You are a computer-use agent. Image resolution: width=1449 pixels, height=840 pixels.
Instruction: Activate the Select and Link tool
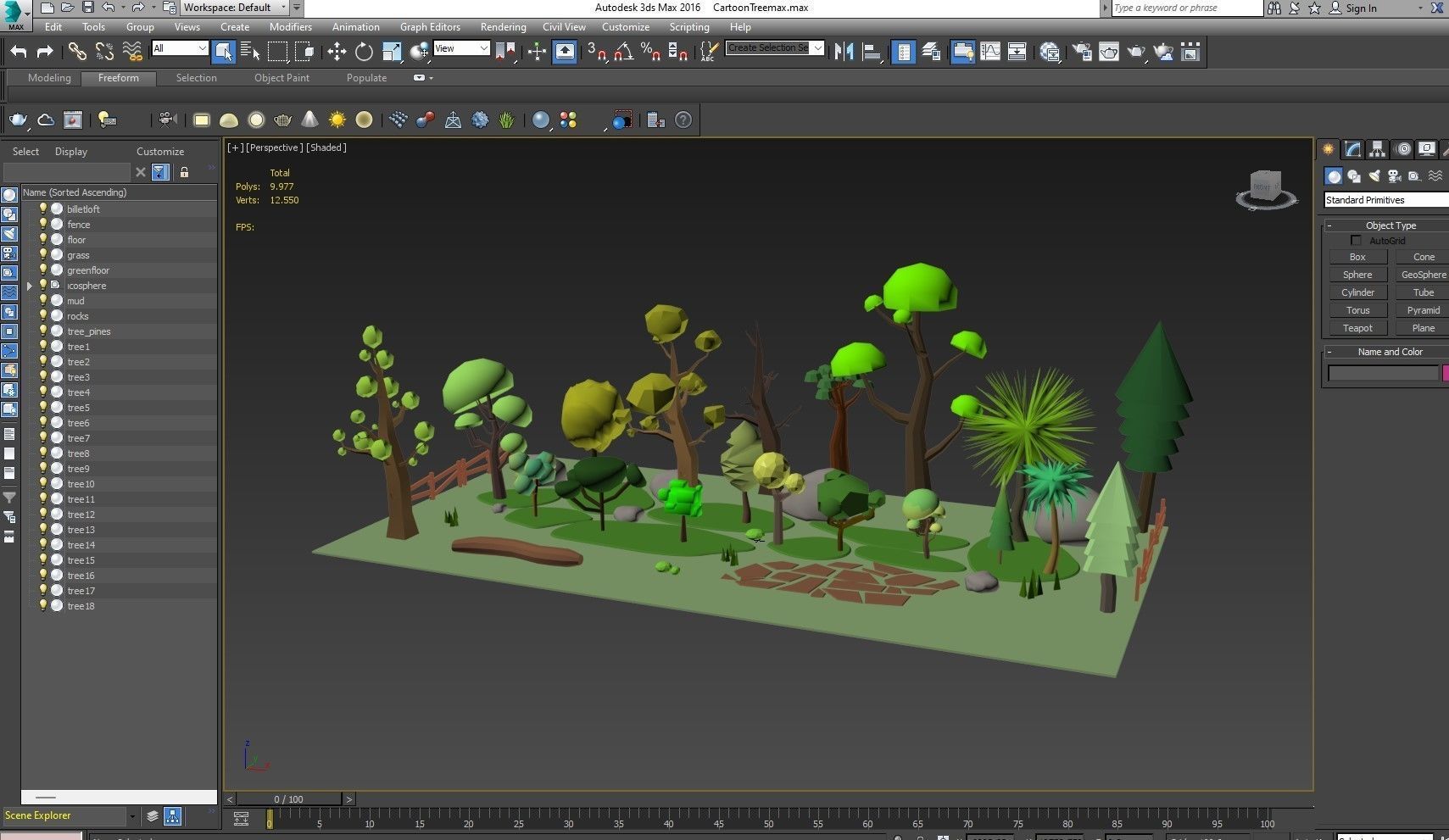coord(77,52)
